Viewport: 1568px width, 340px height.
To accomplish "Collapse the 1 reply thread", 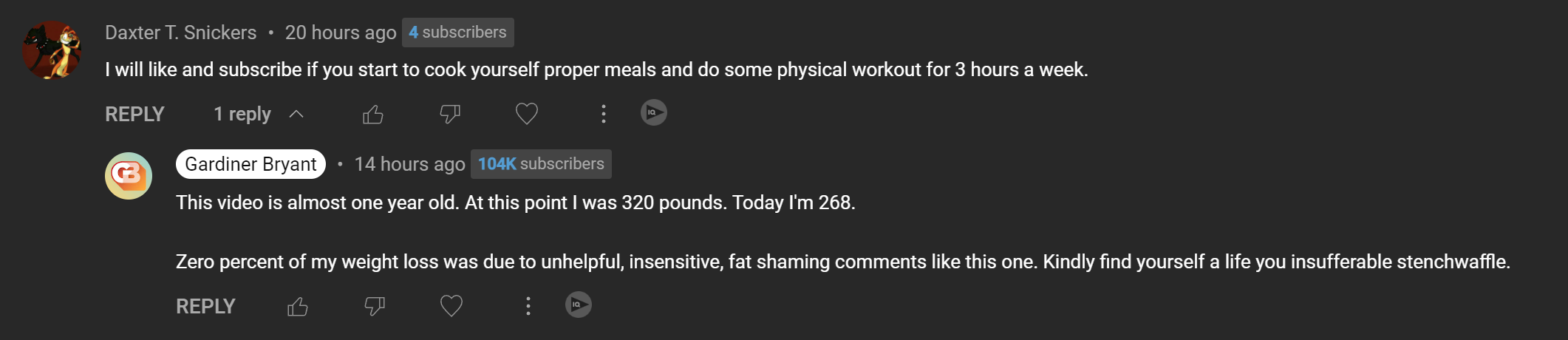I will 242,115.
